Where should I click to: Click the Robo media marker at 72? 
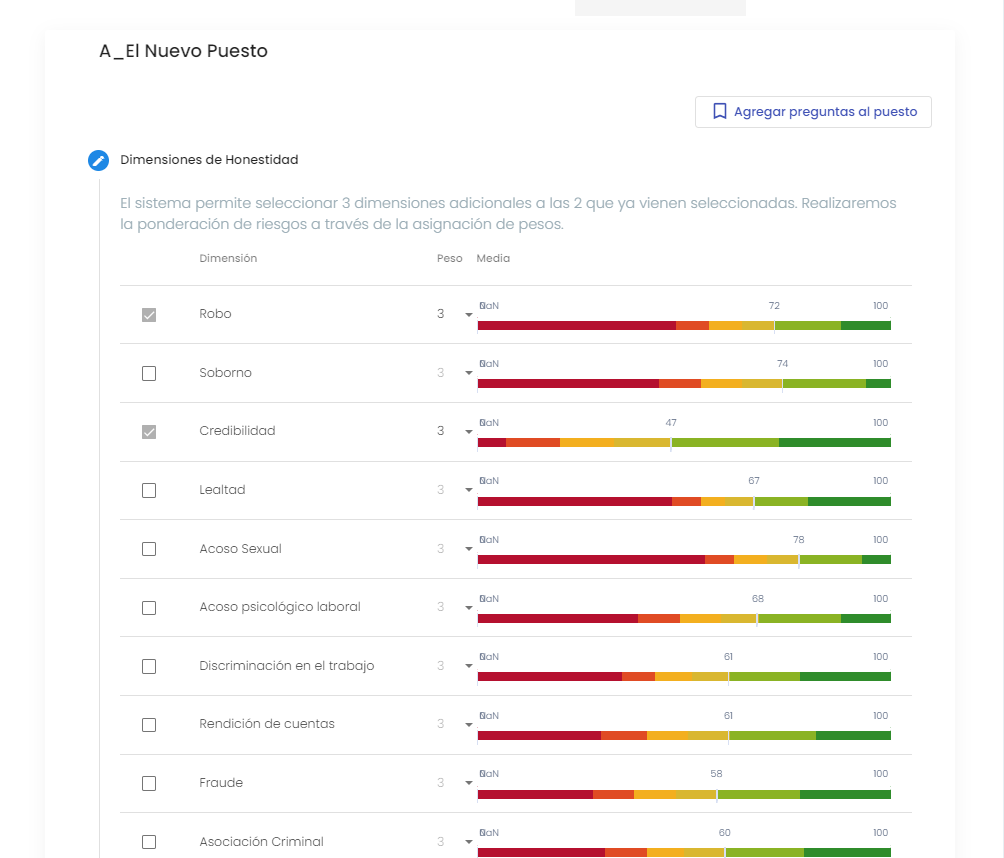point(774,325)
